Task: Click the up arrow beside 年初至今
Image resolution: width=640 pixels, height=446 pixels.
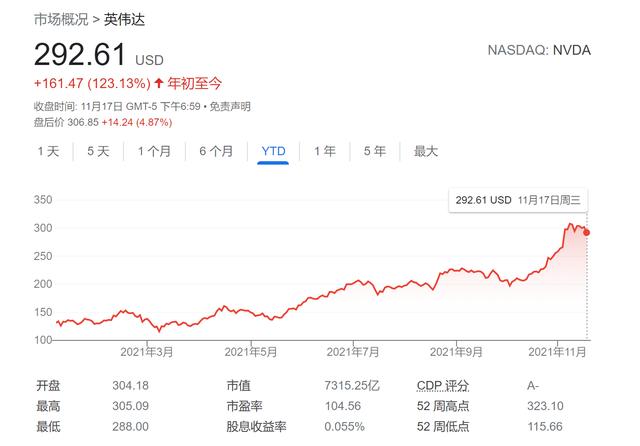Action: 159,84
